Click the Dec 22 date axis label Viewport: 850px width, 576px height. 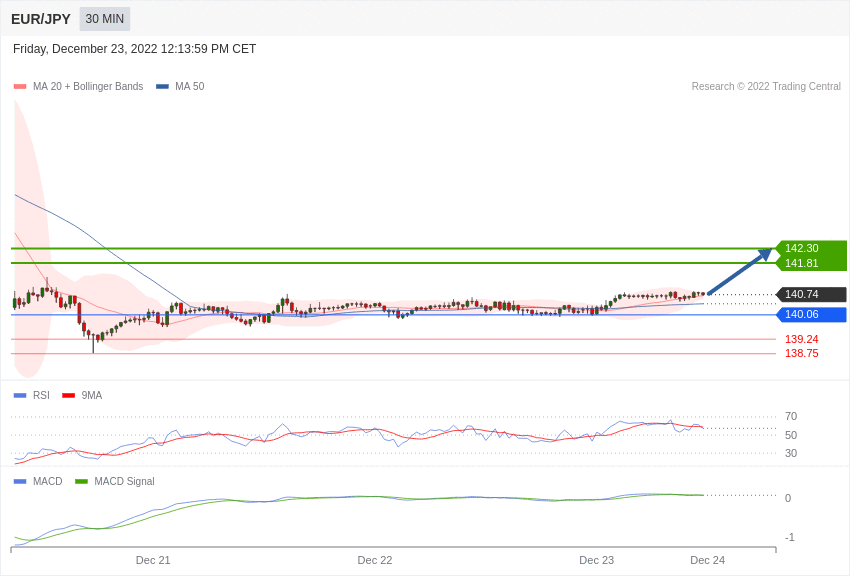tap(375, 560)
